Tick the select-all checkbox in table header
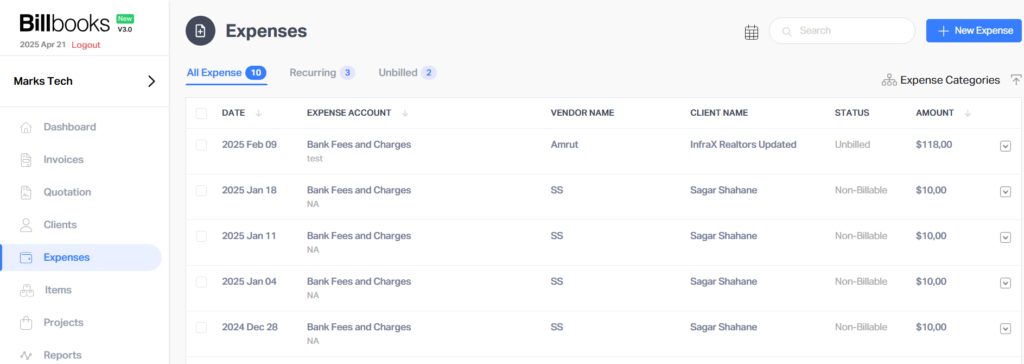 pyautogui.click(x=201, y=113)
